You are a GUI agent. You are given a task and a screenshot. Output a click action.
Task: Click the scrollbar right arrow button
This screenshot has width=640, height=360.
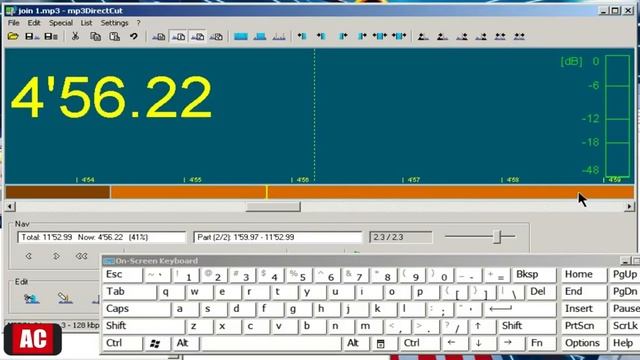pos(629,207)
